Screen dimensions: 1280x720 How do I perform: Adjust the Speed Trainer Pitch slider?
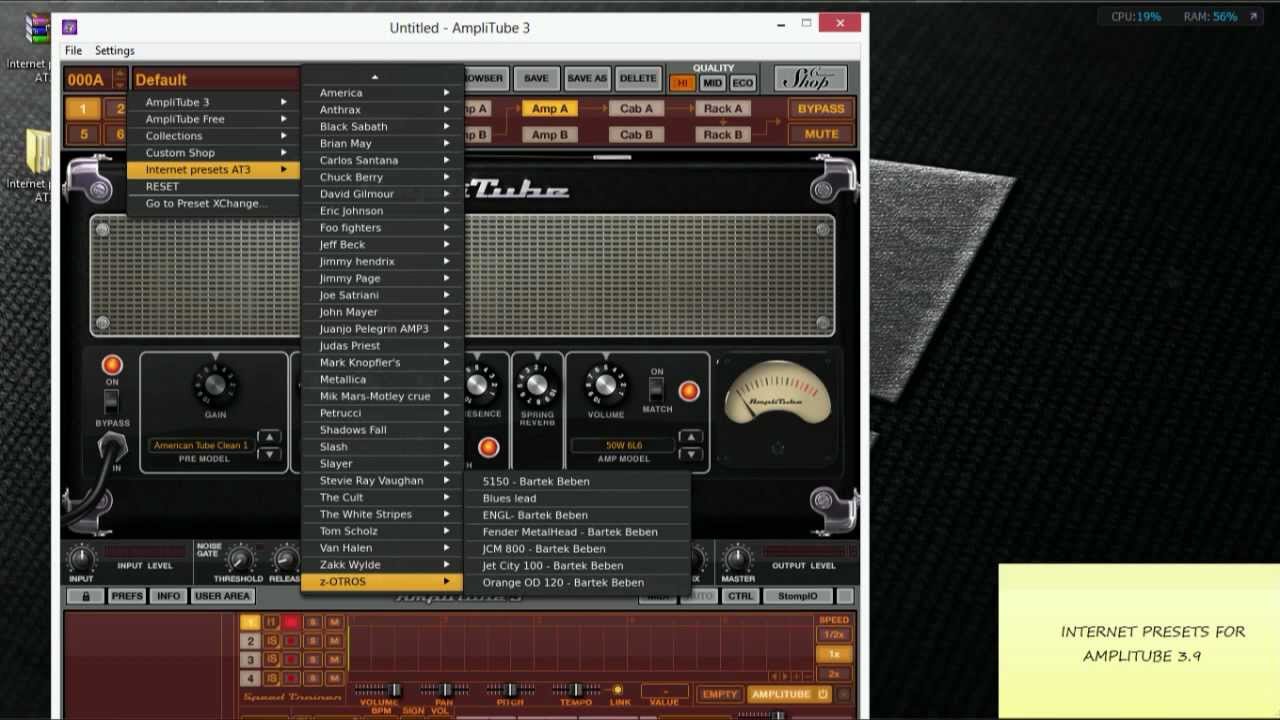pyautogui.click(x=510, y=690)
